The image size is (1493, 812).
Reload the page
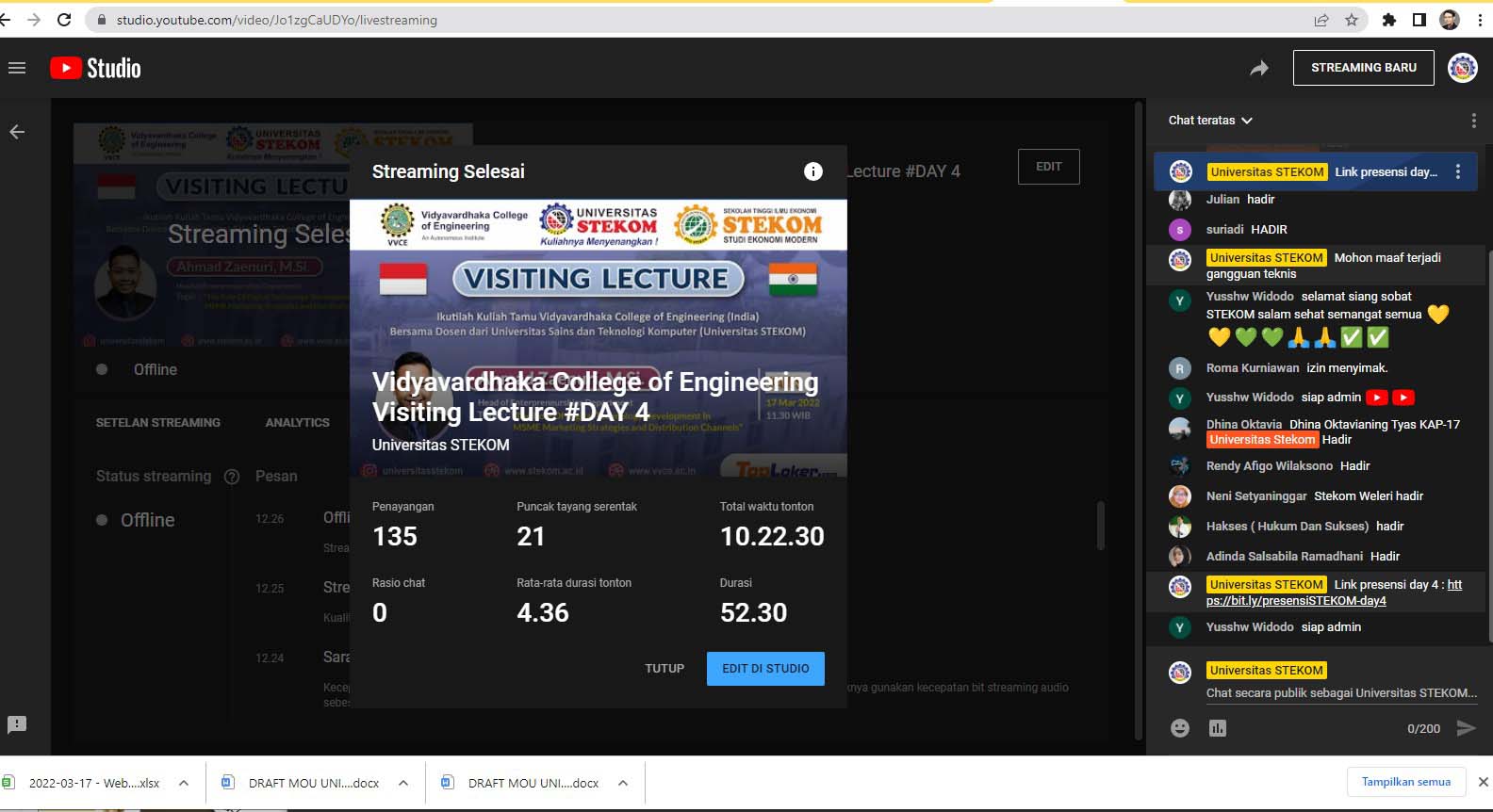click(64, 20)
